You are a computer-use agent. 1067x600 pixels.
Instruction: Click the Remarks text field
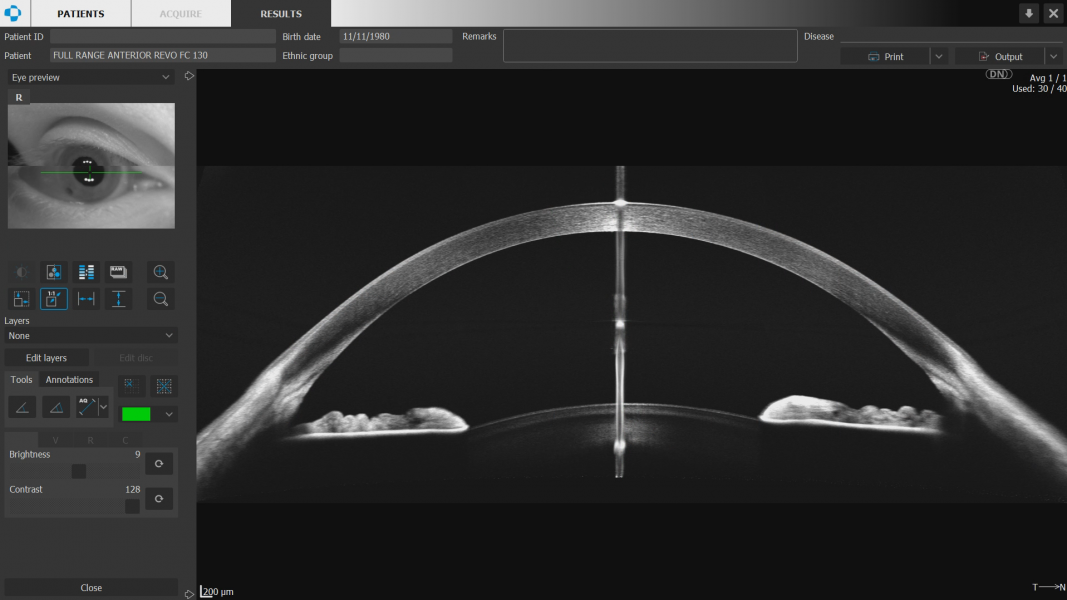[x=650, y=46]
